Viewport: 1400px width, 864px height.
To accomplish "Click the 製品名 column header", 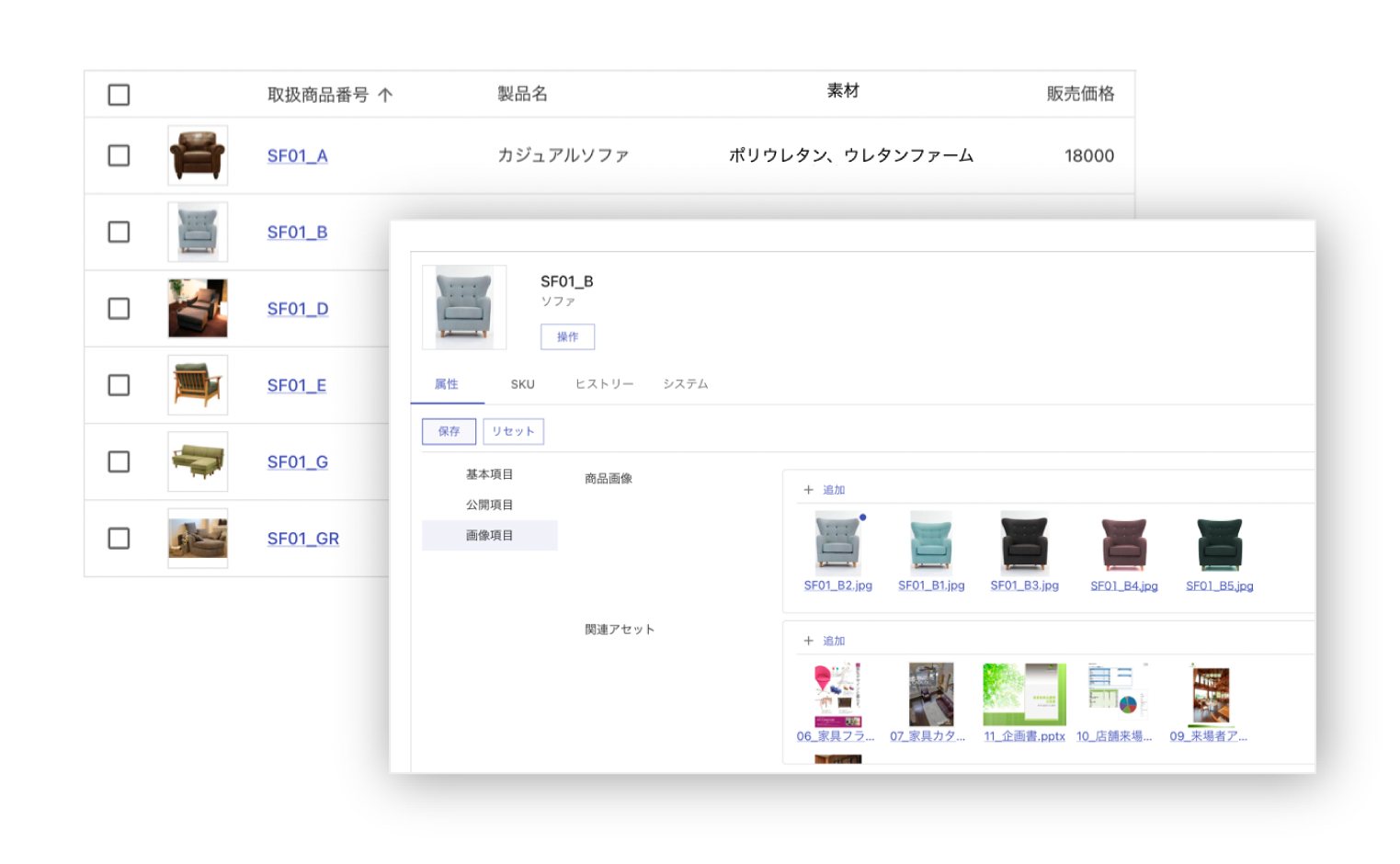I will [522, 94].
